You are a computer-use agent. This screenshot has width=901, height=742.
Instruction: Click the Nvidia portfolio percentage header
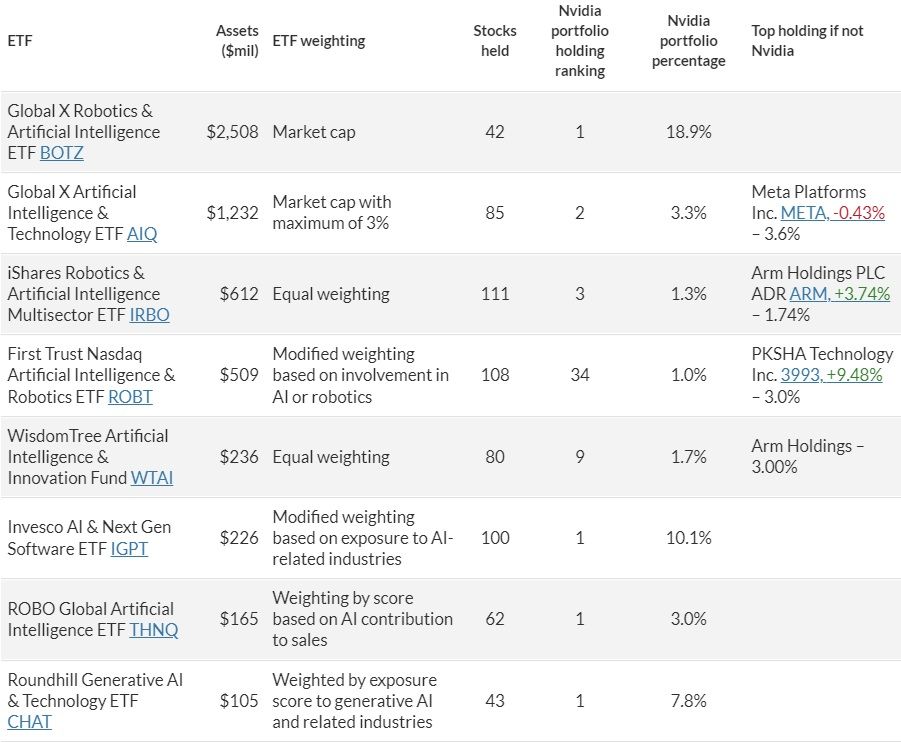tap(688, 41)
